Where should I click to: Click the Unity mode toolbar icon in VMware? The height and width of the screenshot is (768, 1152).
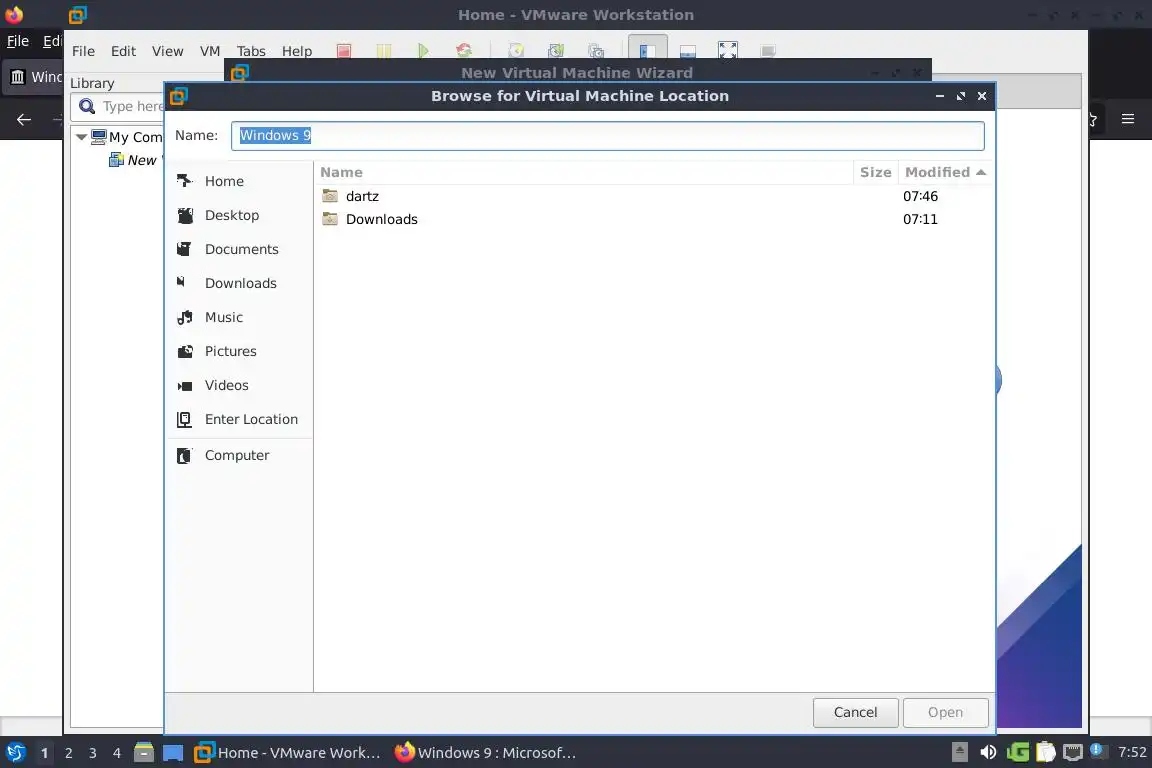click(768, 51)
